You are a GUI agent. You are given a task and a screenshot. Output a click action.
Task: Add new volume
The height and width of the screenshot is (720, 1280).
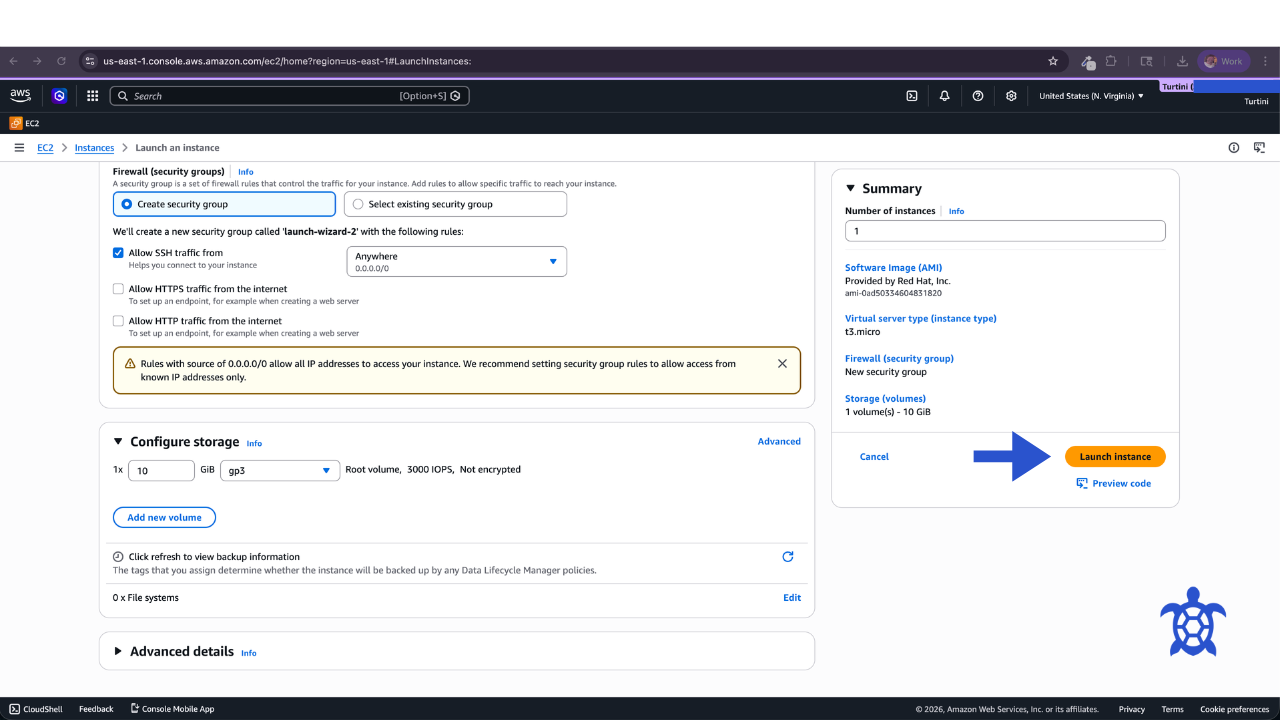coord(164,518)
